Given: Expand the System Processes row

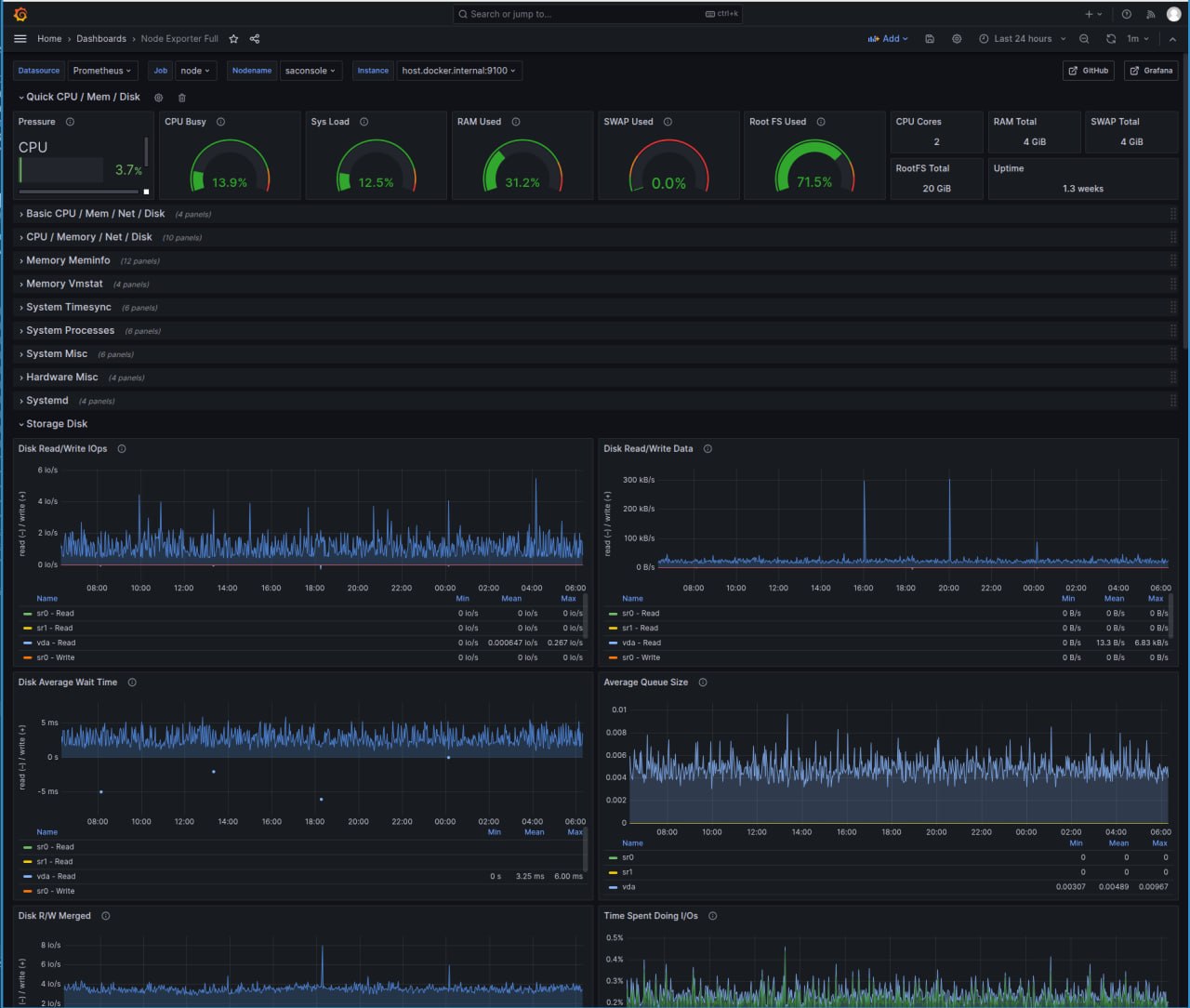Looking at the screenshot, I should (x=66, y=330).
